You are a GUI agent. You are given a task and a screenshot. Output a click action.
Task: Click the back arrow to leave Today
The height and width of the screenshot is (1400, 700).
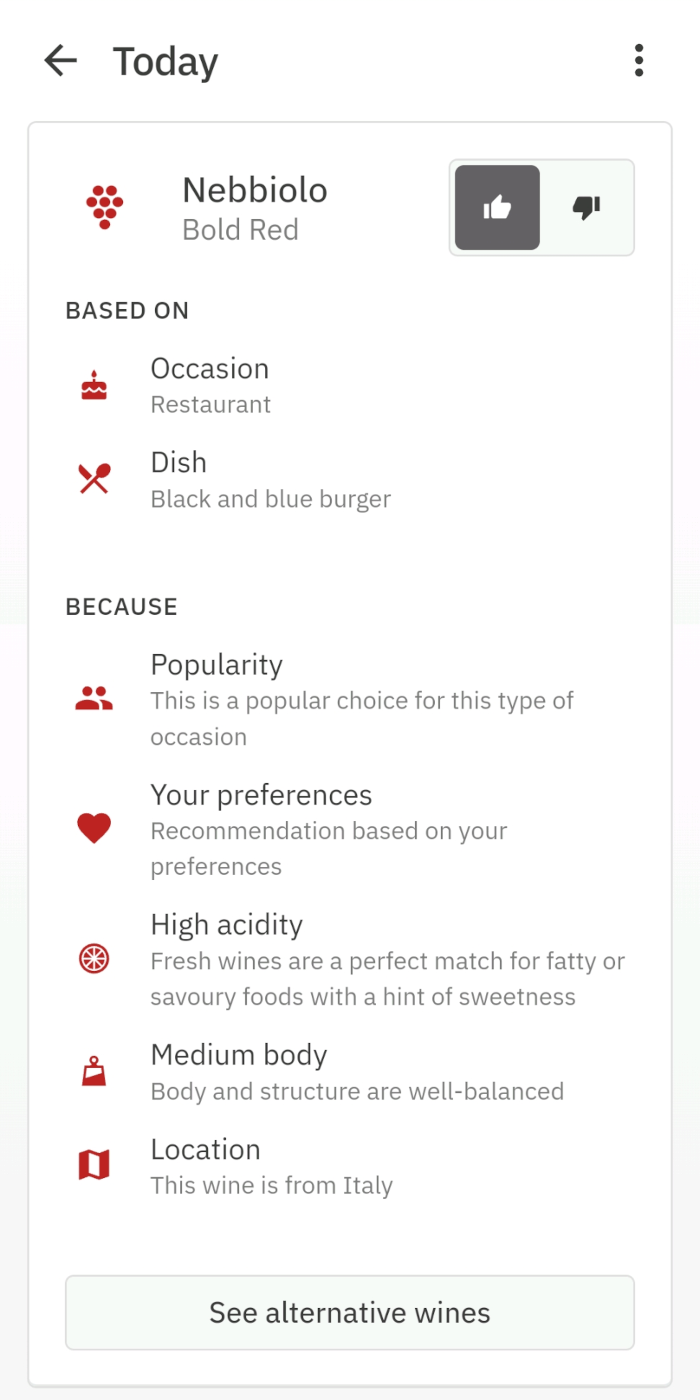point(60,60)
